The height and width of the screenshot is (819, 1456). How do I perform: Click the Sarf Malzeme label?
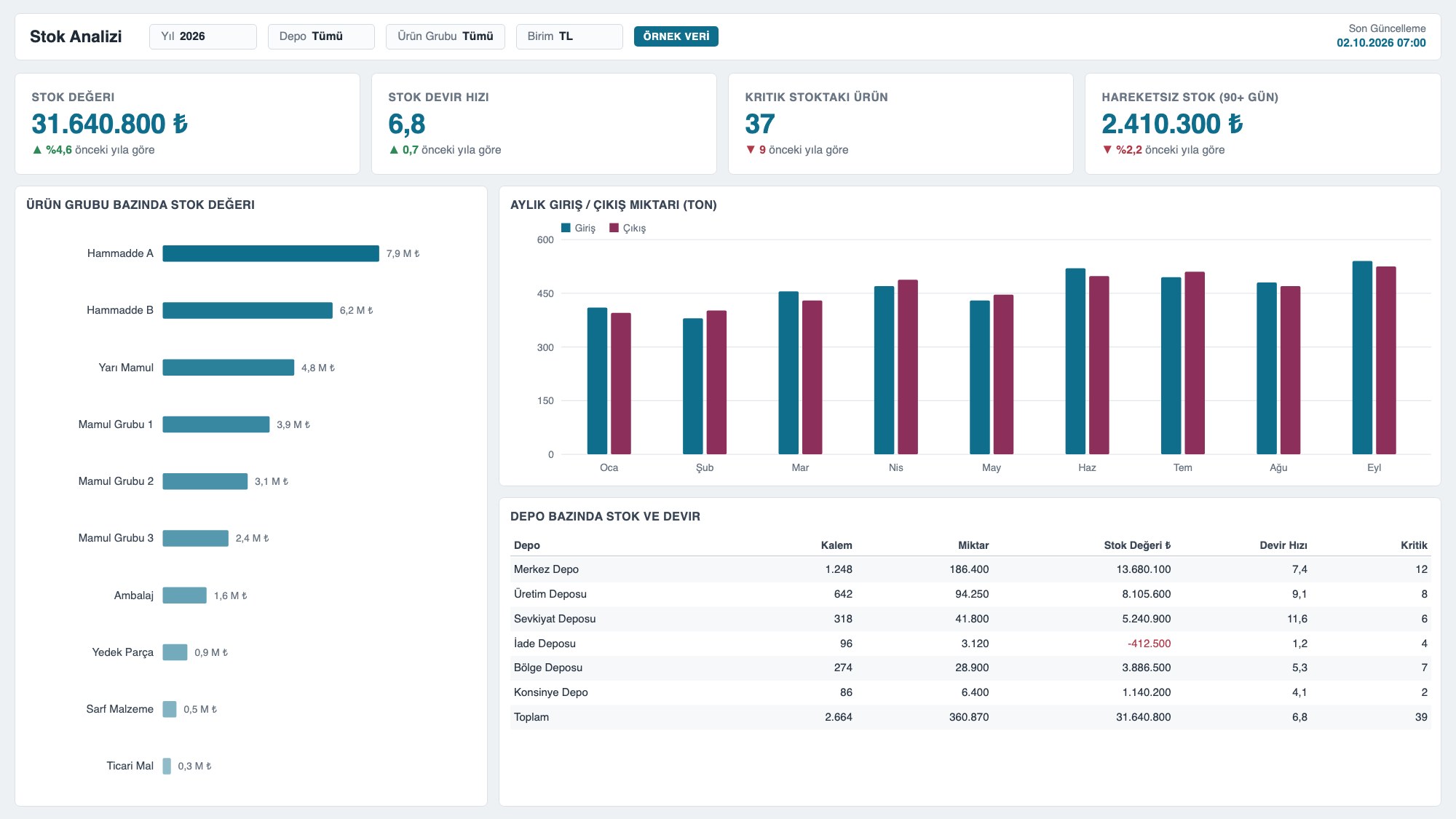[120, 709]
